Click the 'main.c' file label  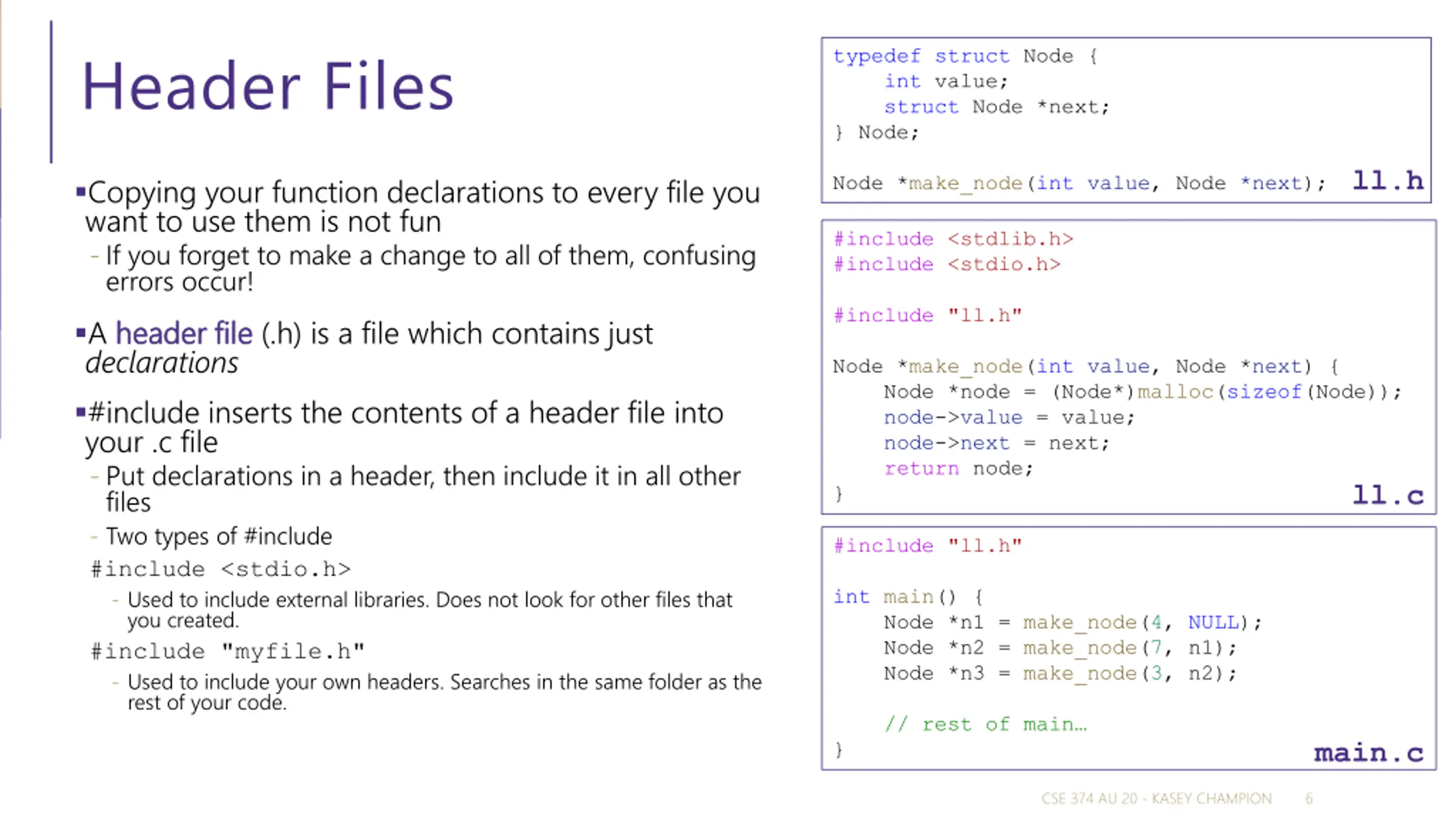(1368, 753)
